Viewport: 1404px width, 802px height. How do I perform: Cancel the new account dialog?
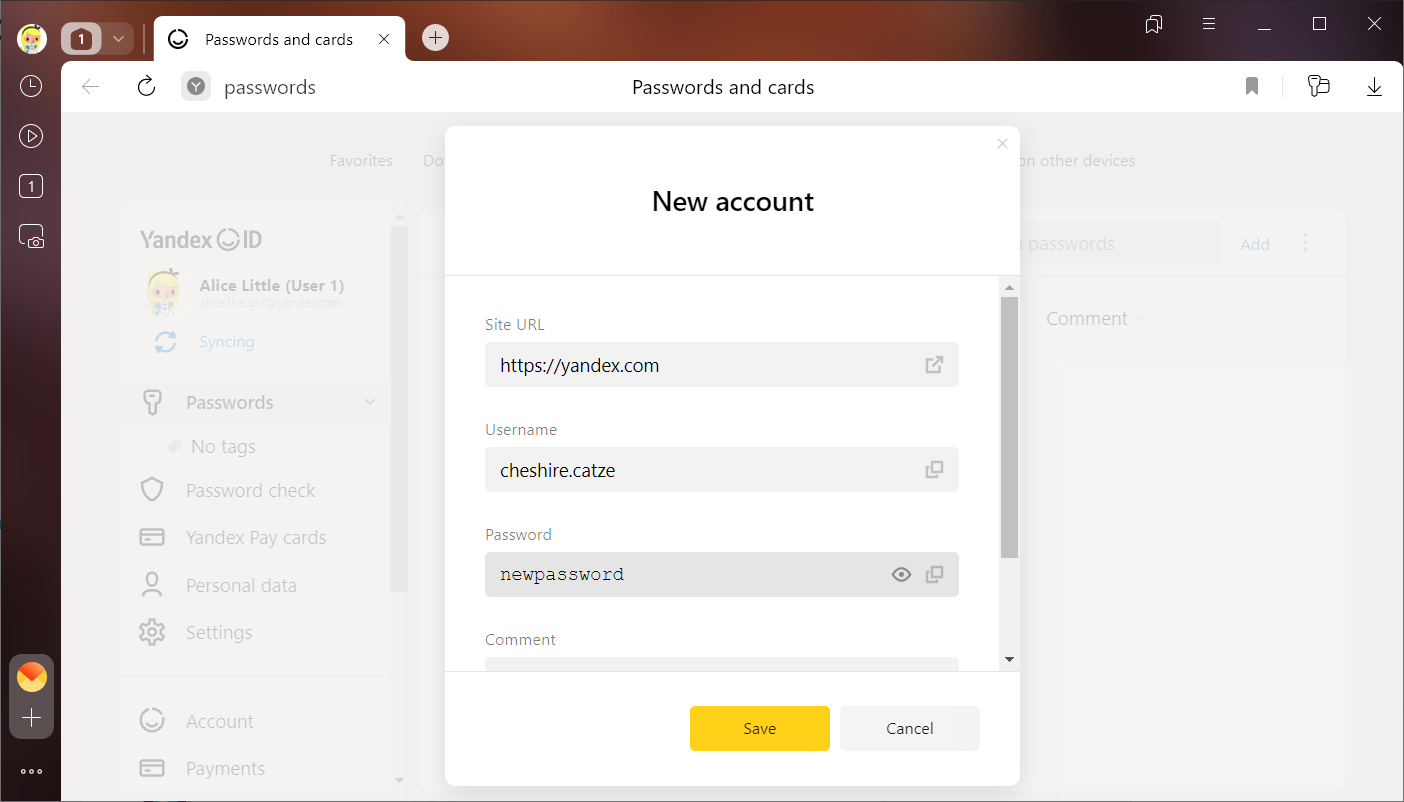(x=909, y=728)
